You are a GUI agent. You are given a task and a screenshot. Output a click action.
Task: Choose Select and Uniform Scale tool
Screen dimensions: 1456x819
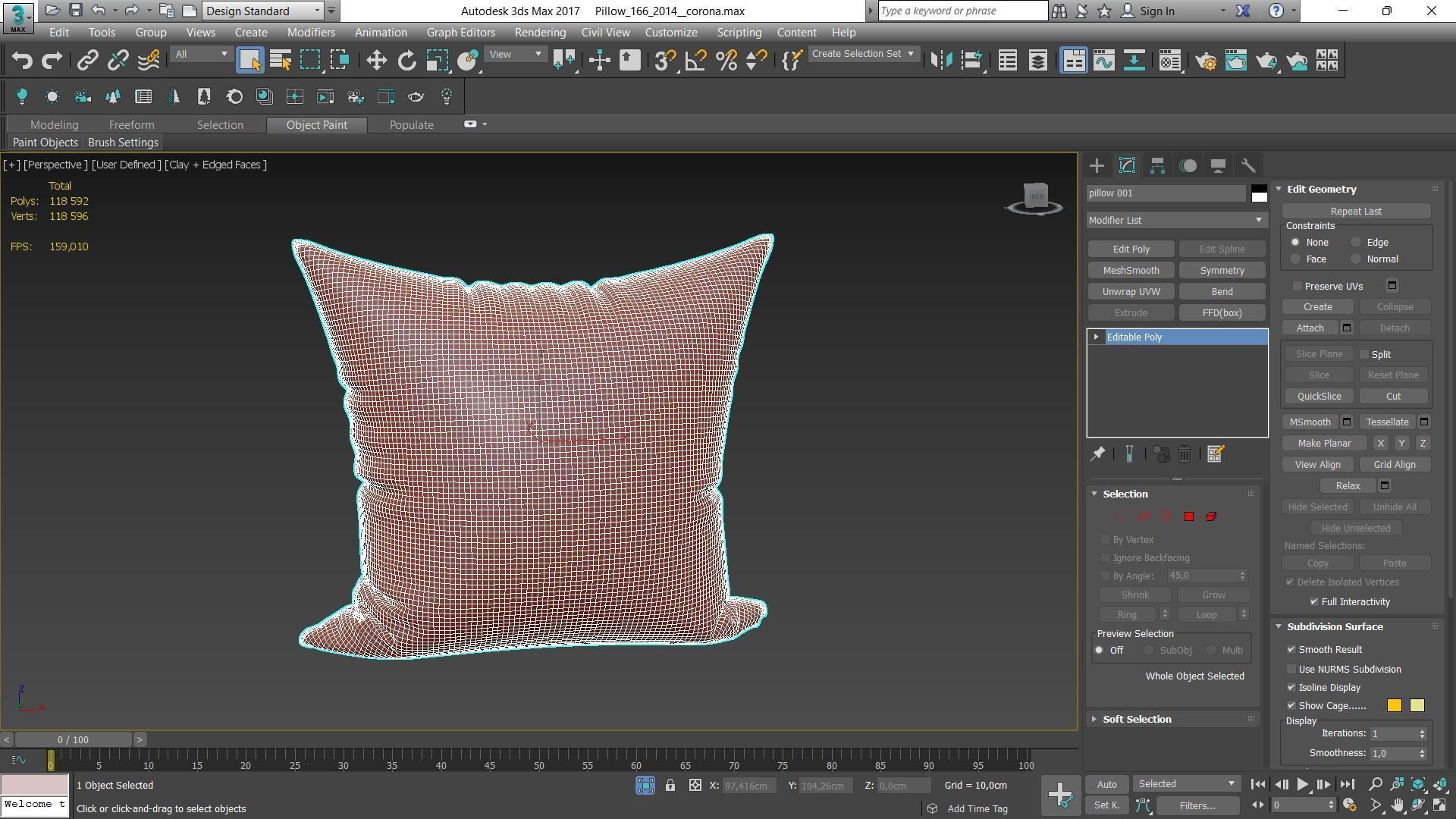coord(438,61)
